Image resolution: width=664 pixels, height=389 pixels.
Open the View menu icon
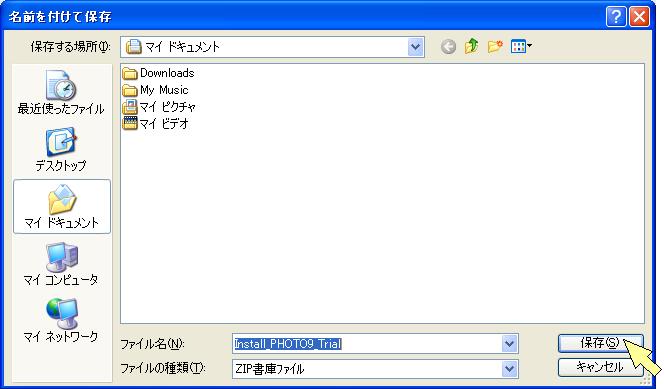point(521,46)
